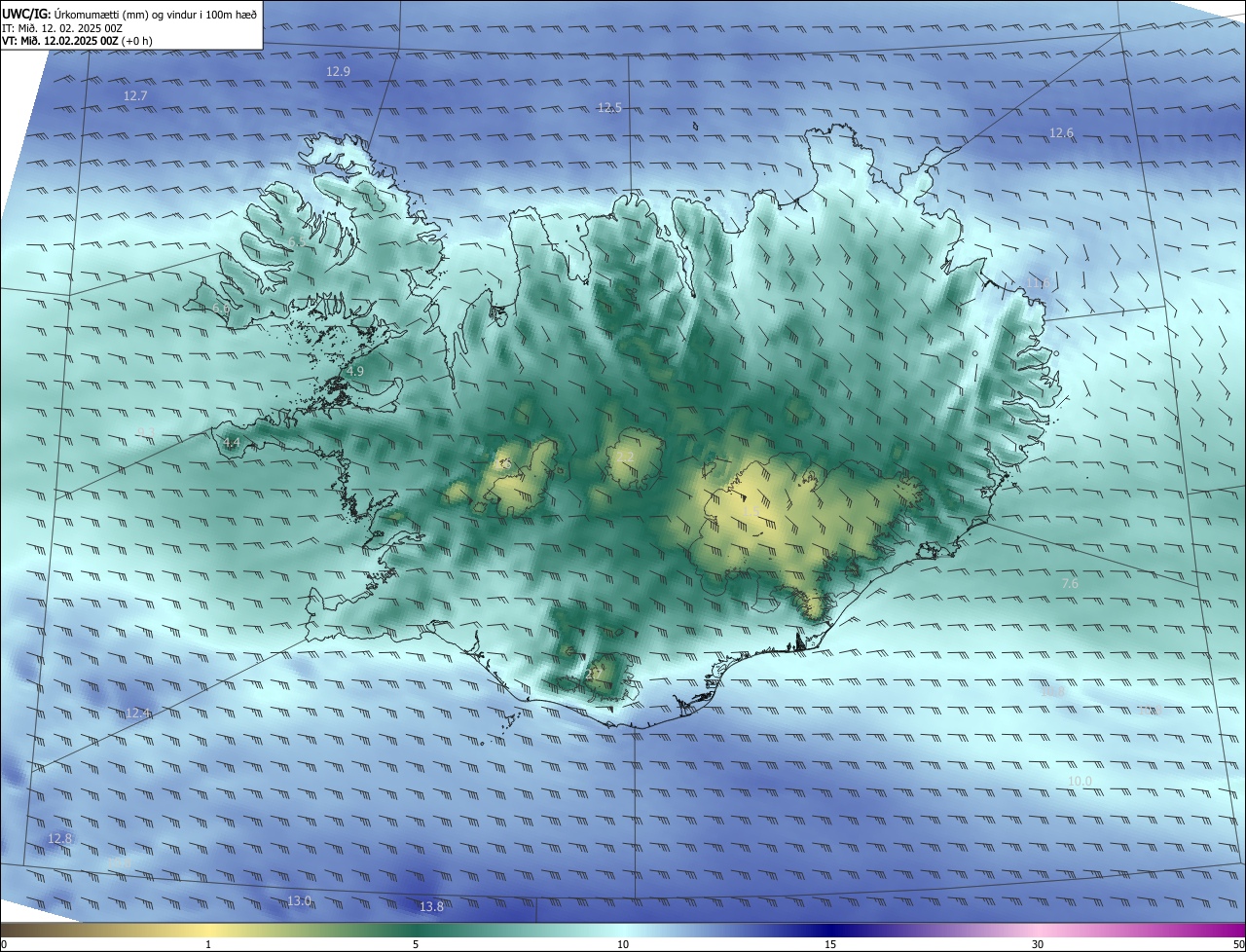
Task: Click the 13.0 value label on the map
Action: (299, 901)
